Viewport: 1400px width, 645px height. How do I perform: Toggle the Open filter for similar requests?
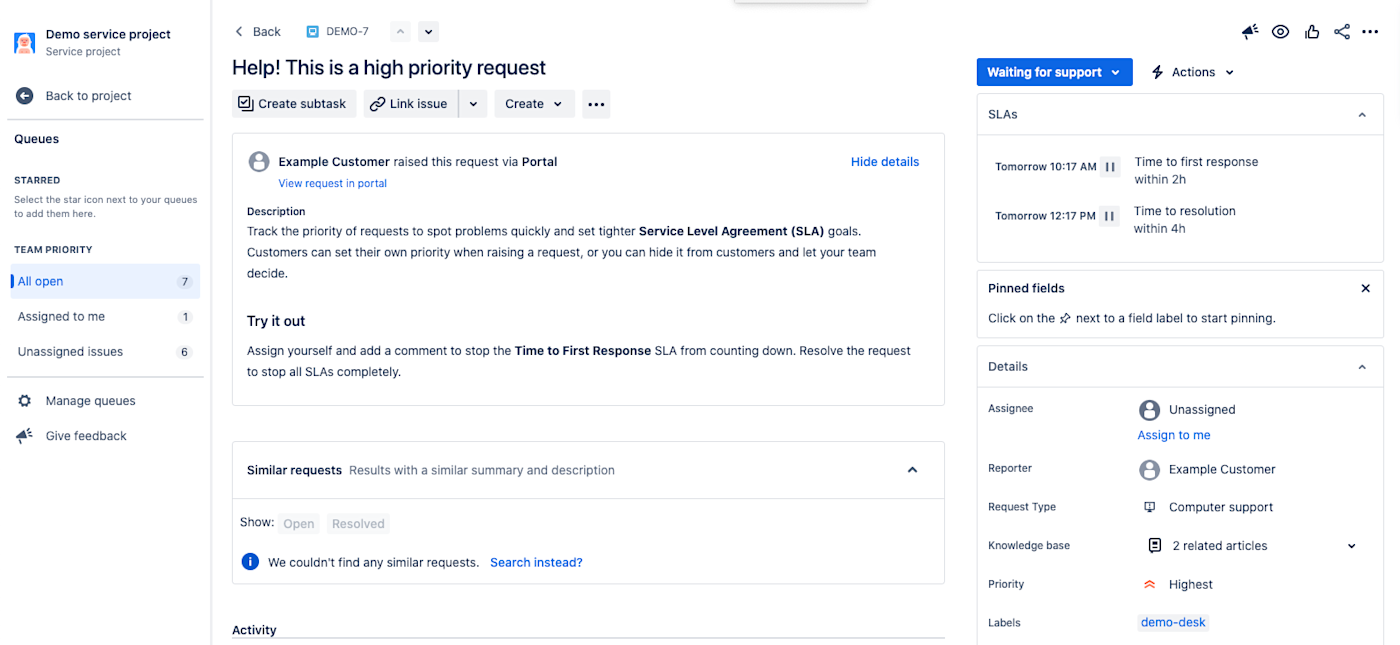pos(298,524)
